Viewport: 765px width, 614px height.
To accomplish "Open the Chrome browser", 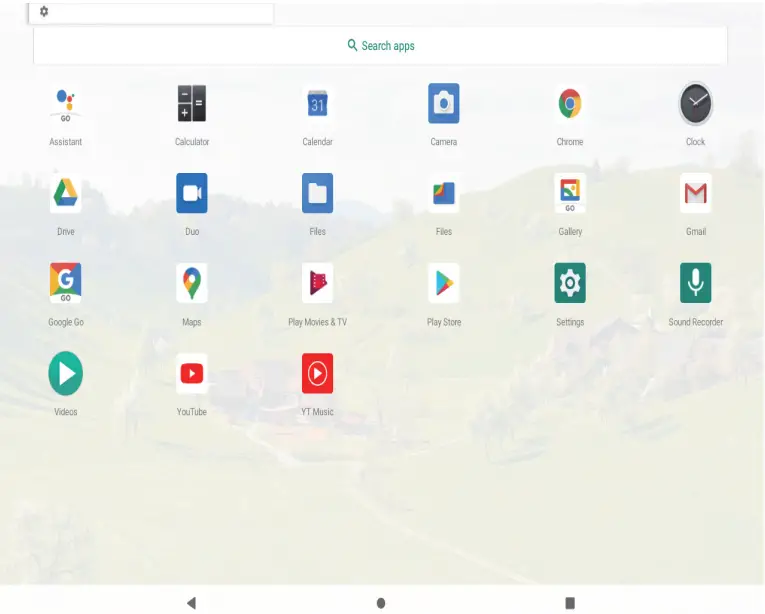I will pos(570,103).
